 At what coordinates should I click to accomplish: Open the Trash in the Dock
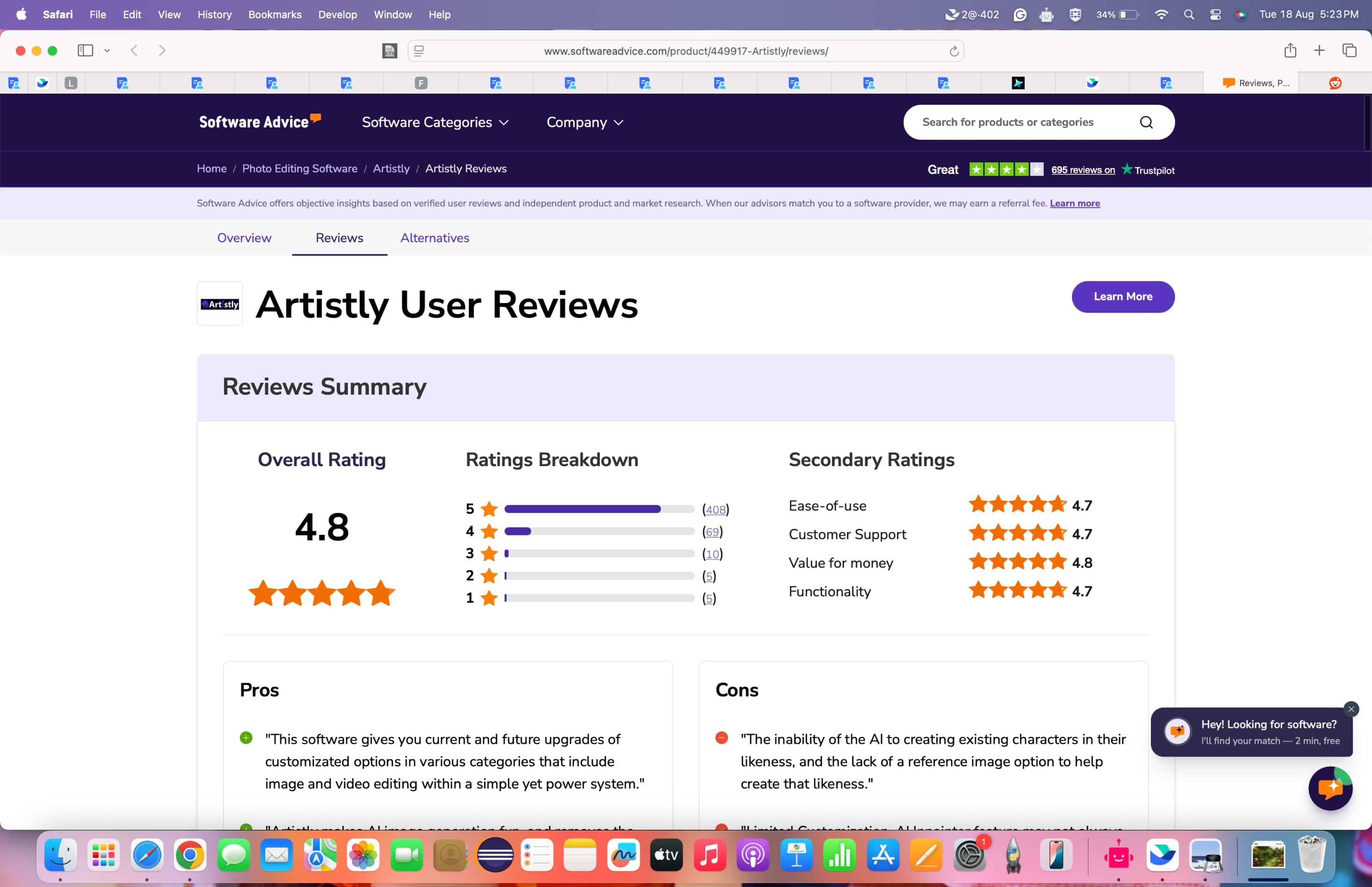point(1312,855)
